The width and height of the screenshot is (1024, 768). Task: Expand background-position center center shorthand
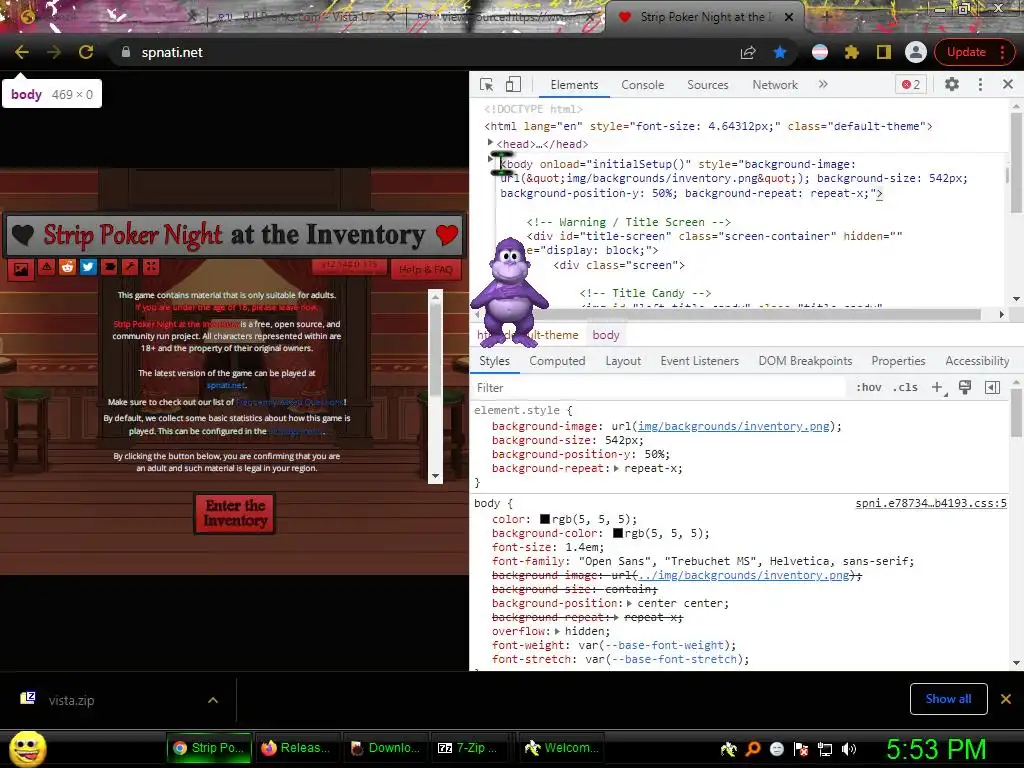[630, 603]
